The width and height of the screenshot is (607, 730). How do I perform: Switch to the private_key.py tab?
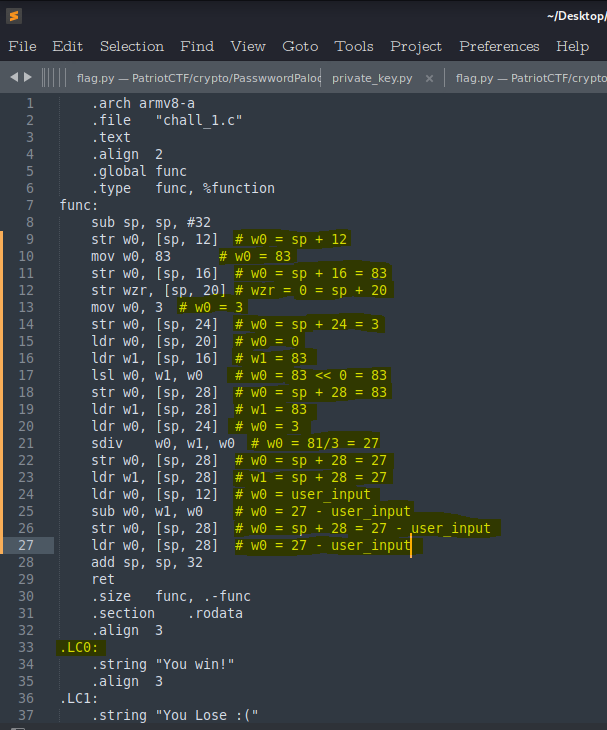coord(372,78)
